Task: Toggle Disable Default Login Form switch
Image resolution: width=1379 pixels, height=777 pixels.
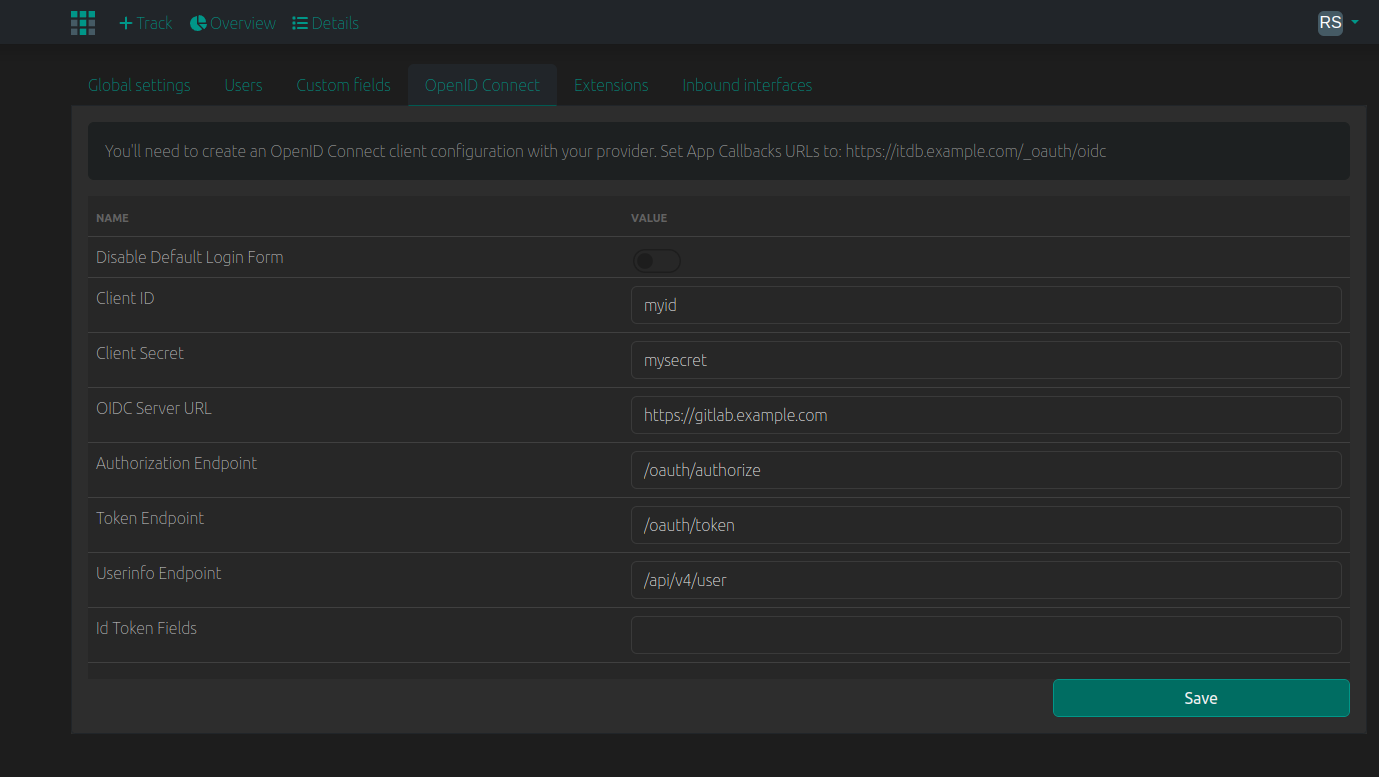Action: click(x=656, y=261)
